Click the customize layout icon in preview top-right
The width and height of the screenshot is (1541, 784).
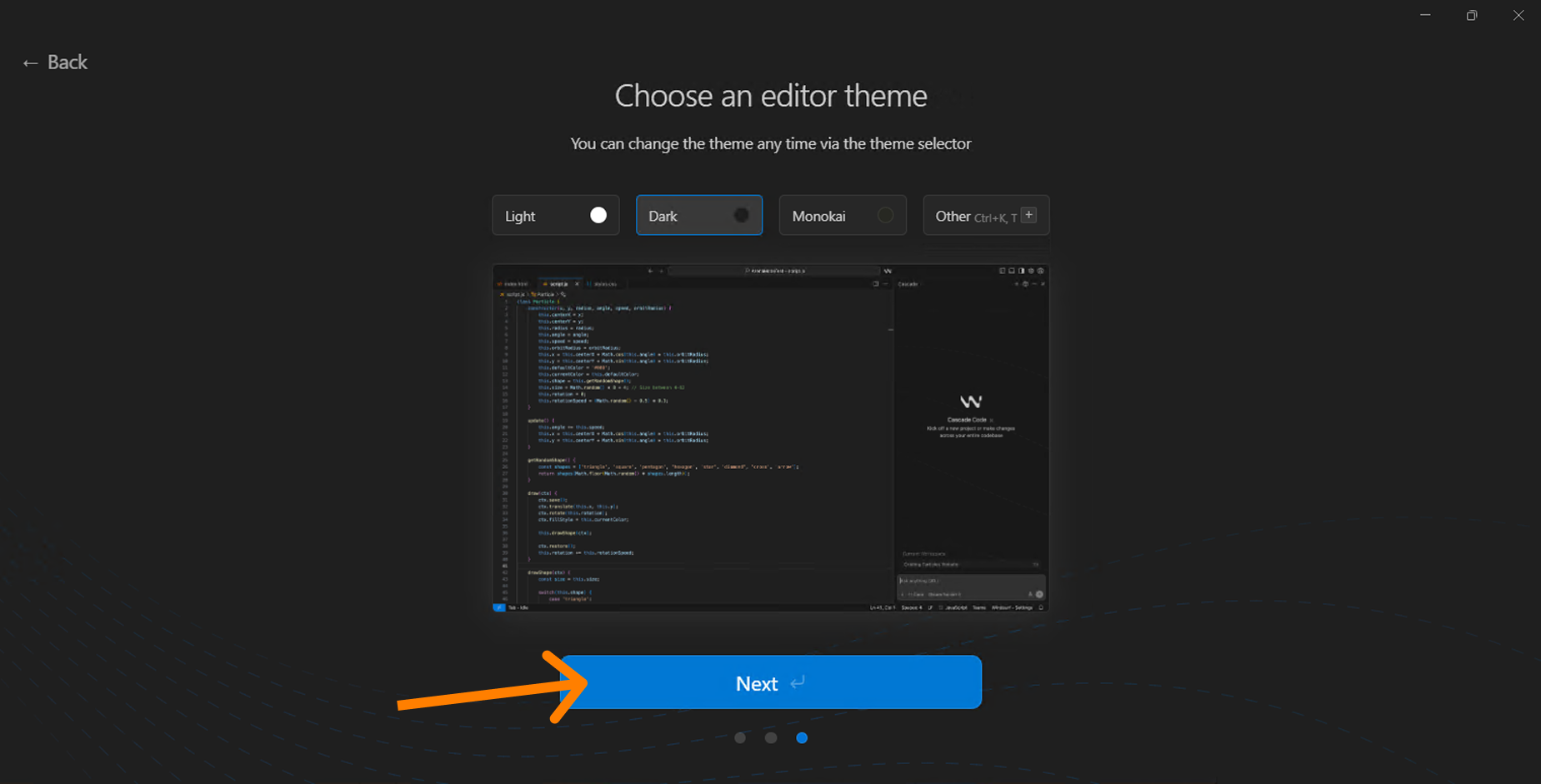point(1031,271)
